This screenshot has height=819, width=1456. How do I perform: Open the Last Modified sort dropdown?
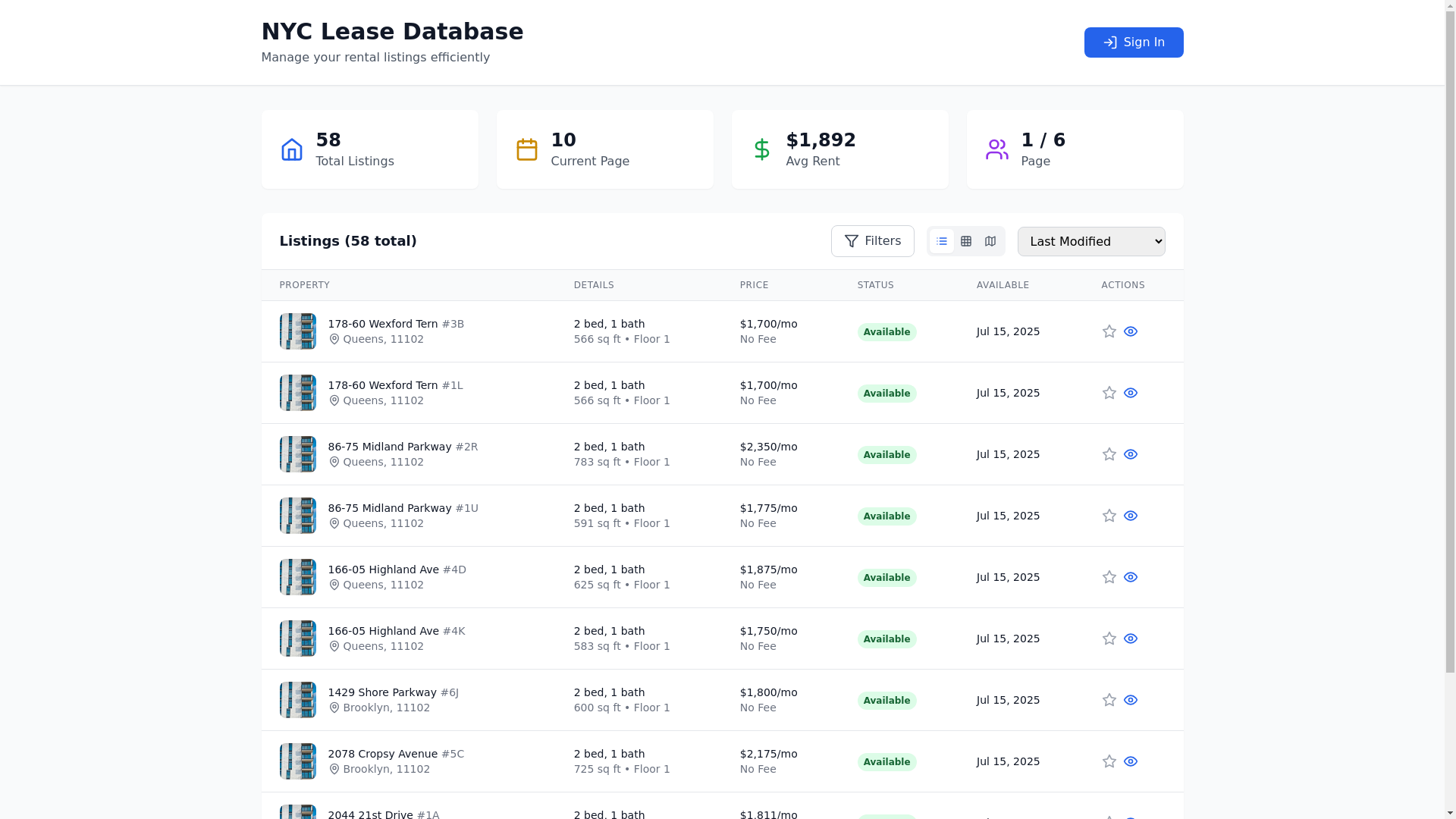click(1091, 241)
